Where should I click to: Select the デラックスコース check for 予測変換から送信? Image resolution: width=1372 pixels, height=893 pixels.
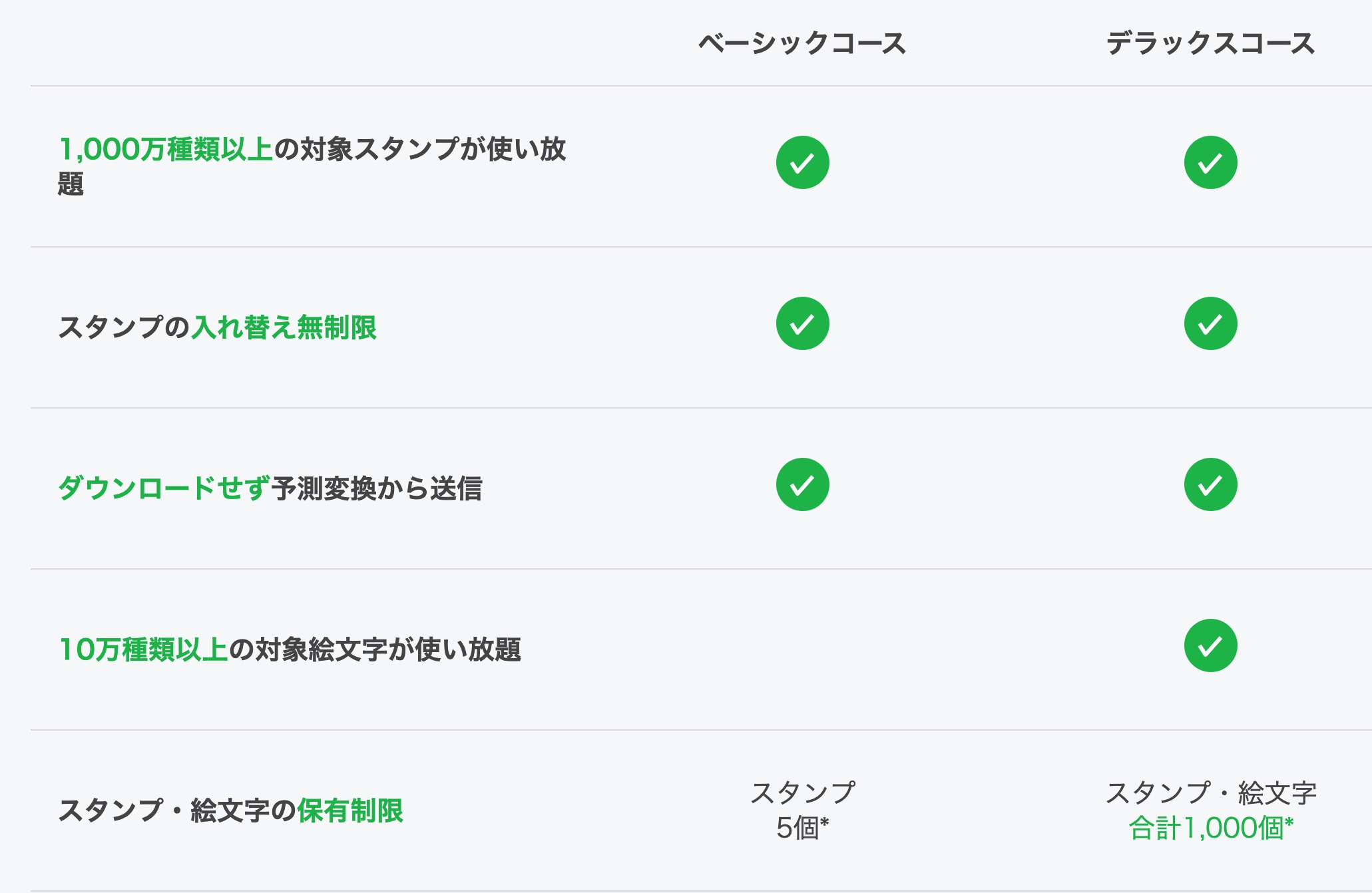click(x=1210, y=484)
